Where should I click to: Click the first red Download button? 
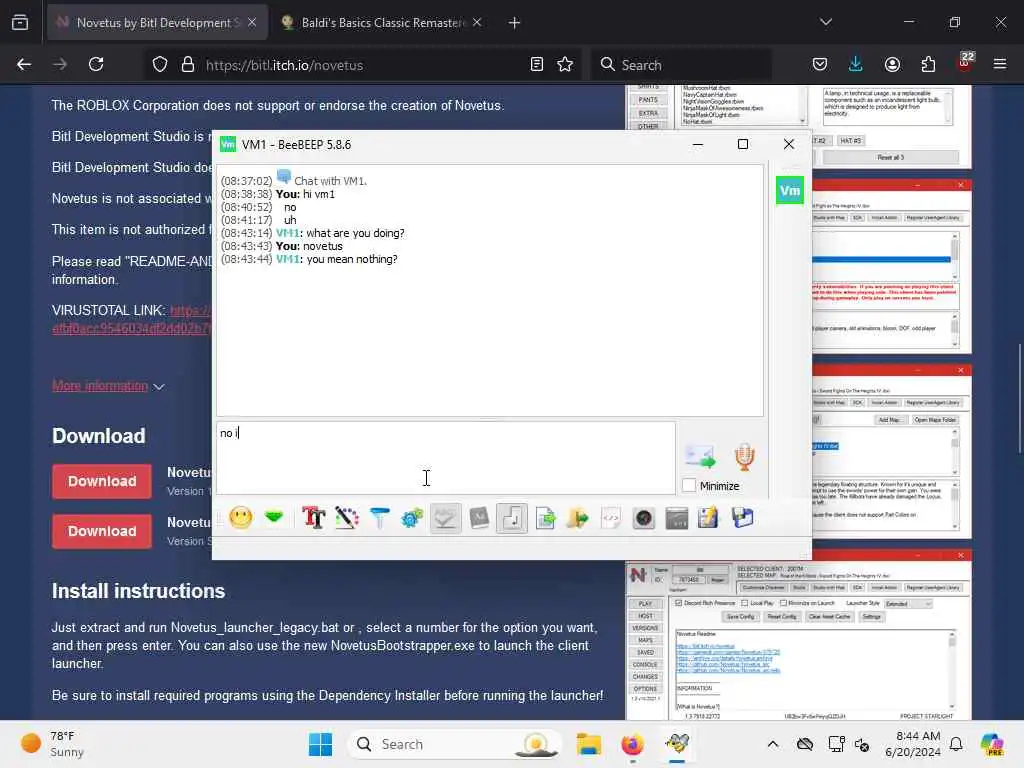click(x=102, y=481)
